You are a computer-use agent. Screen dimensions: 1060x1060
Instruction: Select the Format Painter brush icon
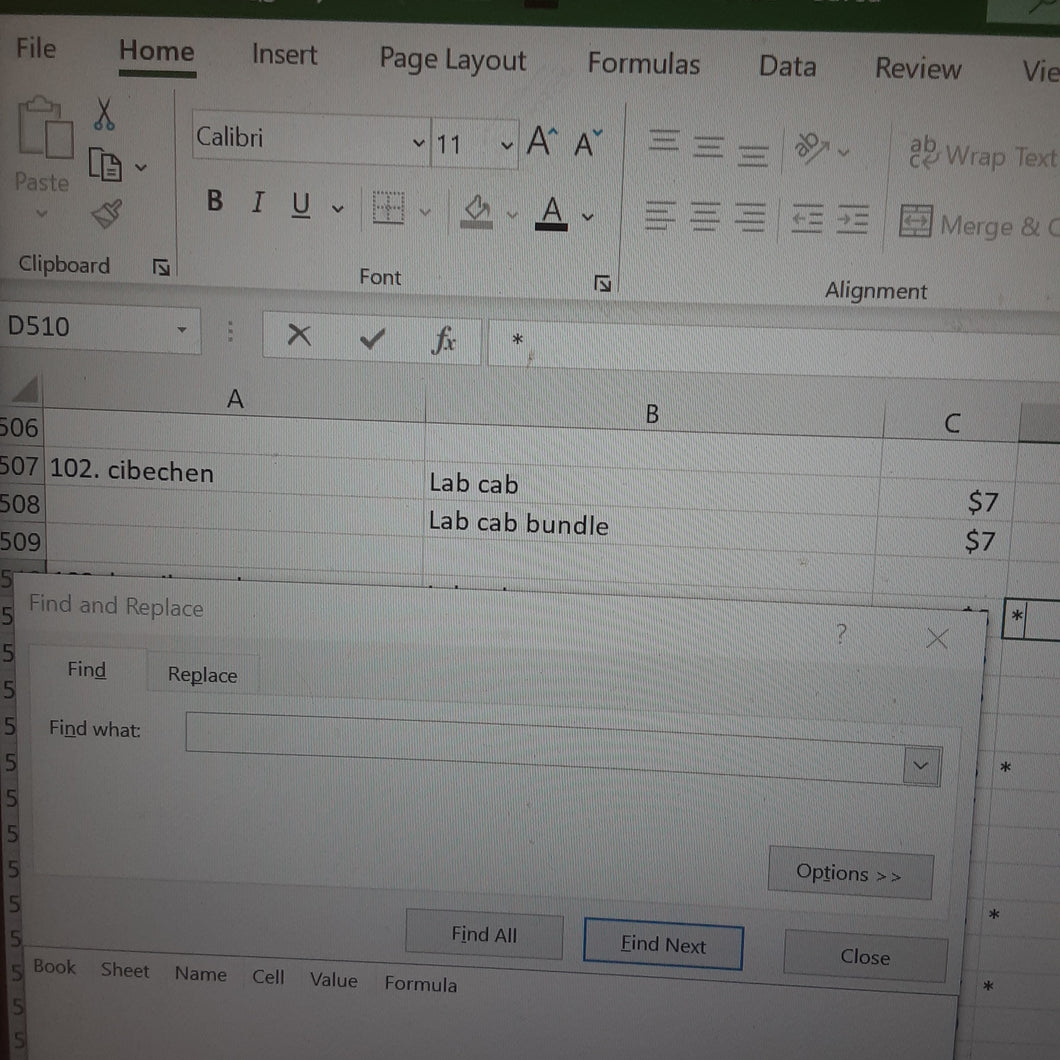pos(107,214)
